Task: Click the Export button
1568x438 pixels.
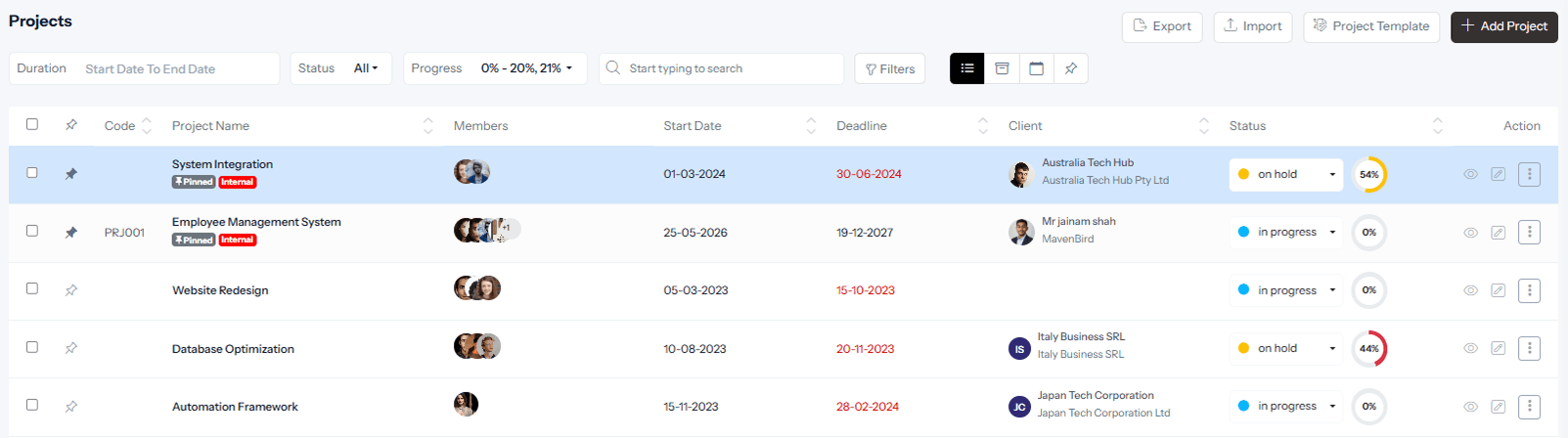Action: click(x=1162, y=26)
